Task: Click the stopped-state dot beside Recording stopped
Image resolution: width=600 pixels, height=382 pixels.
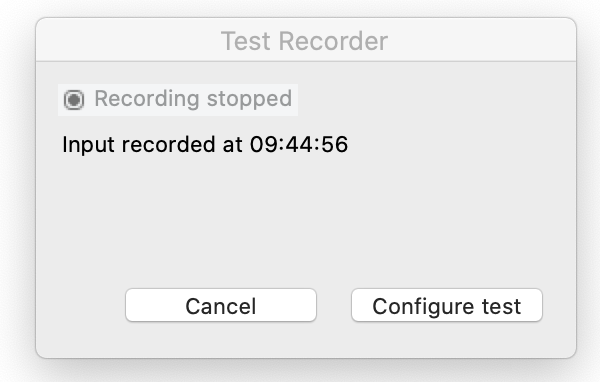Action: tap(74, 100)
